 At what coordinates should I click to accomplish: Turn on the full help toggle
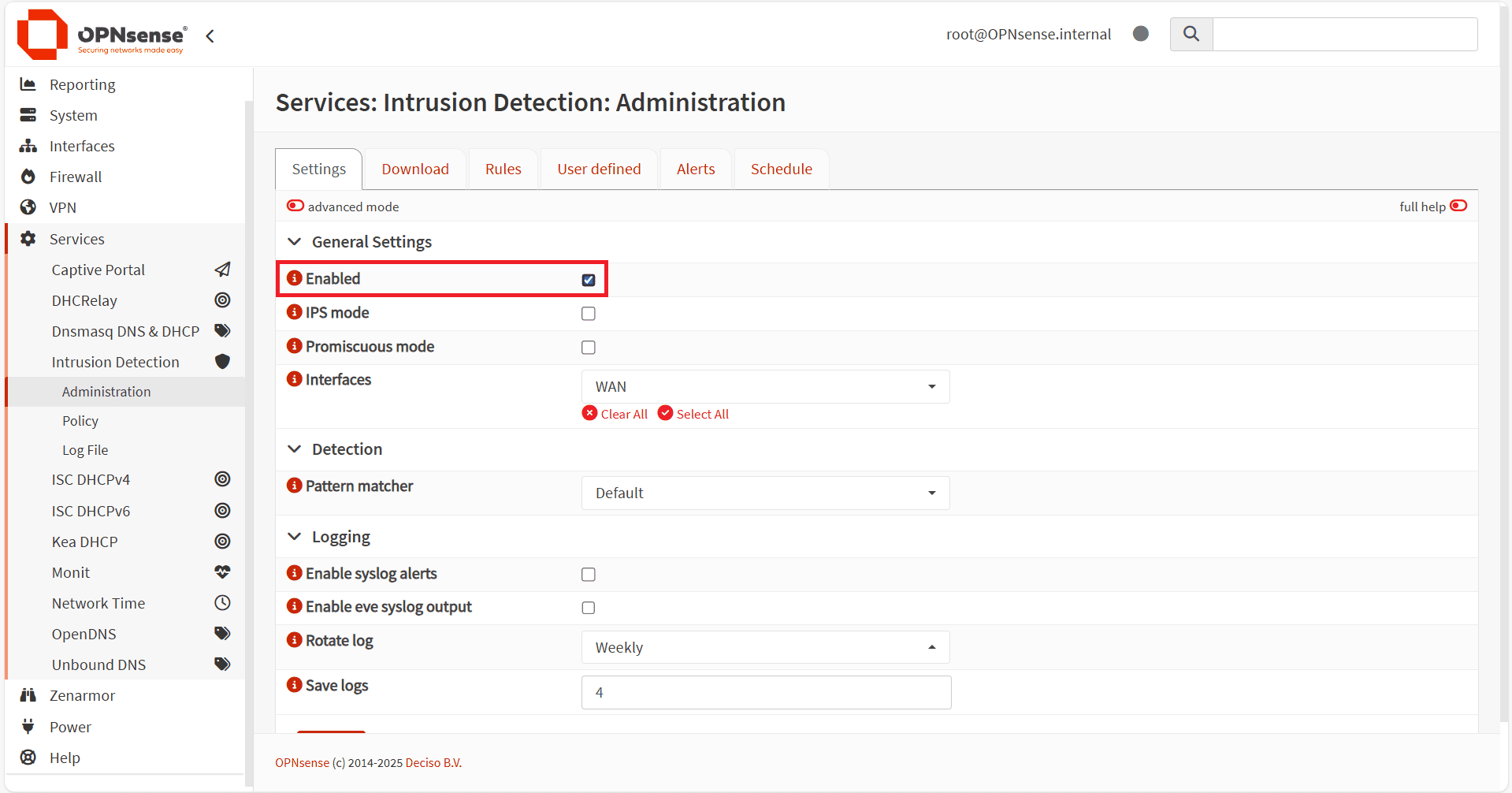click(1458, 206)
